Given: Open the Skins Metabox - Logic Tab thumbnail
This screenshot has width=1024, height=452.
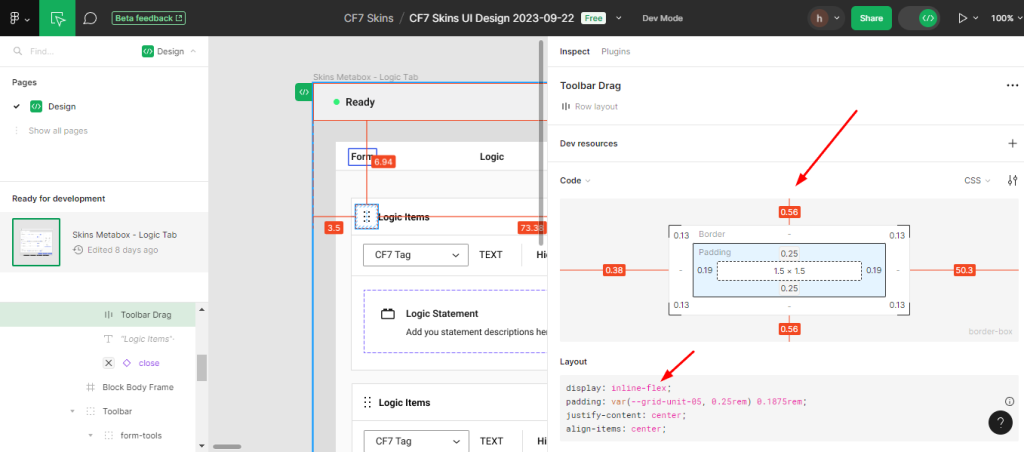Looking at the screenshot, I should (x=36, y=241).
